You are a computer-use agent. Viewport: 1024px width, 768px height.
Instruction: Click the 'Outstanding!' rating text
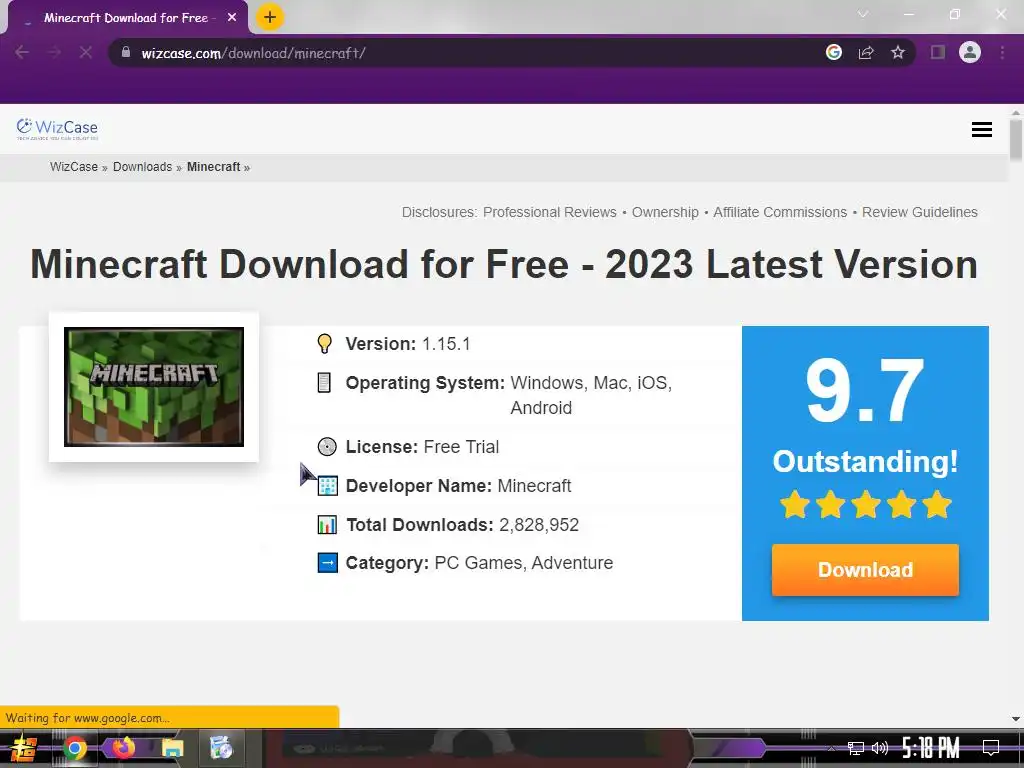tap(865, 461)
